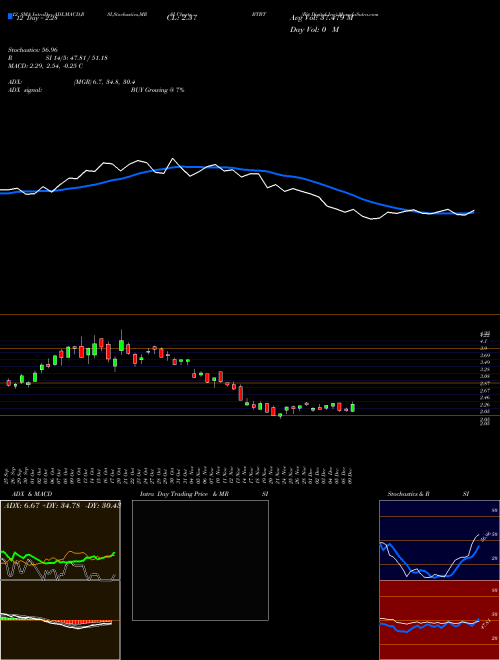The image size is (500, 660).
Task: Open the ADX indicator mini chart
Action: (60, 540)
